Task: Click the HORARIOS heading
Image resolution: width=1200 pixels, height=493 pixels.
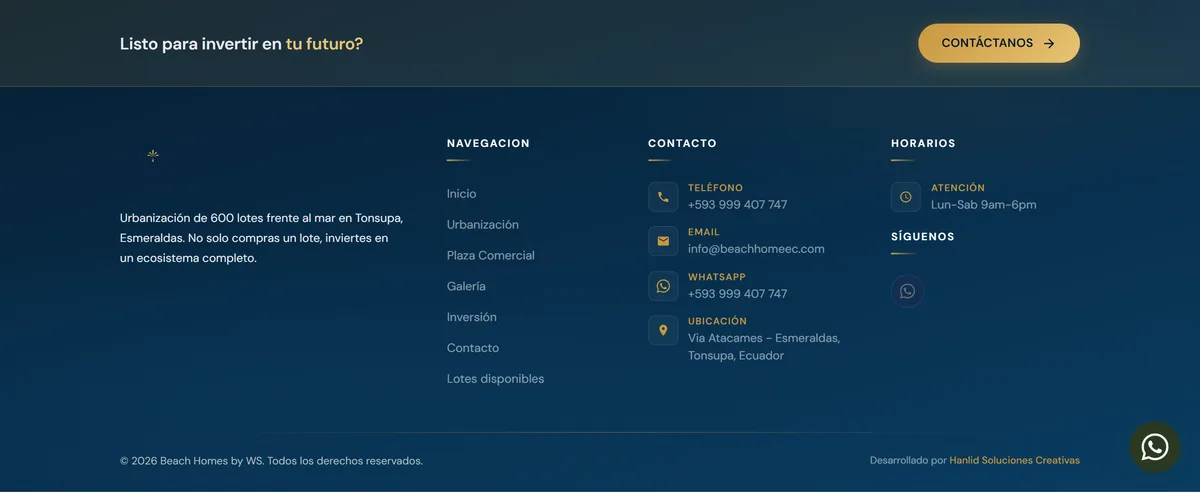Action: (x=923, y=144)
